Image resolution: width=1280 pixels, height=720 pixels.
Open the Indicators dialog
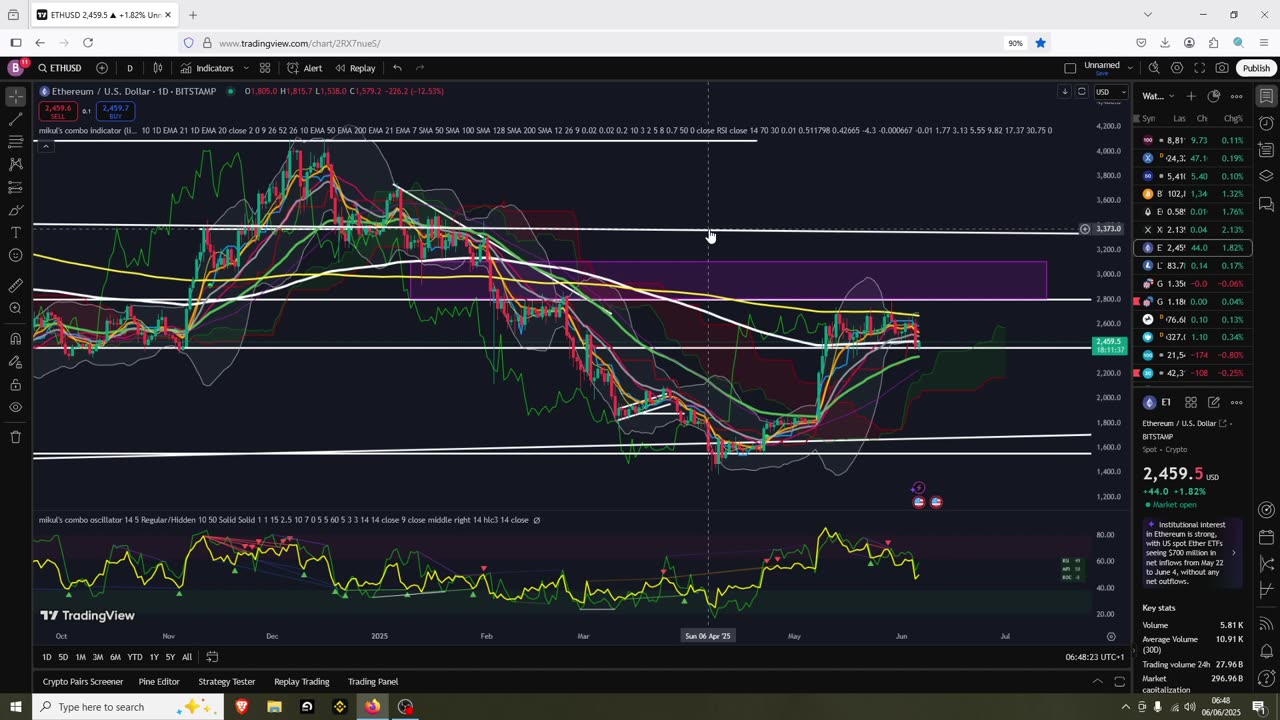coord(207,68)
